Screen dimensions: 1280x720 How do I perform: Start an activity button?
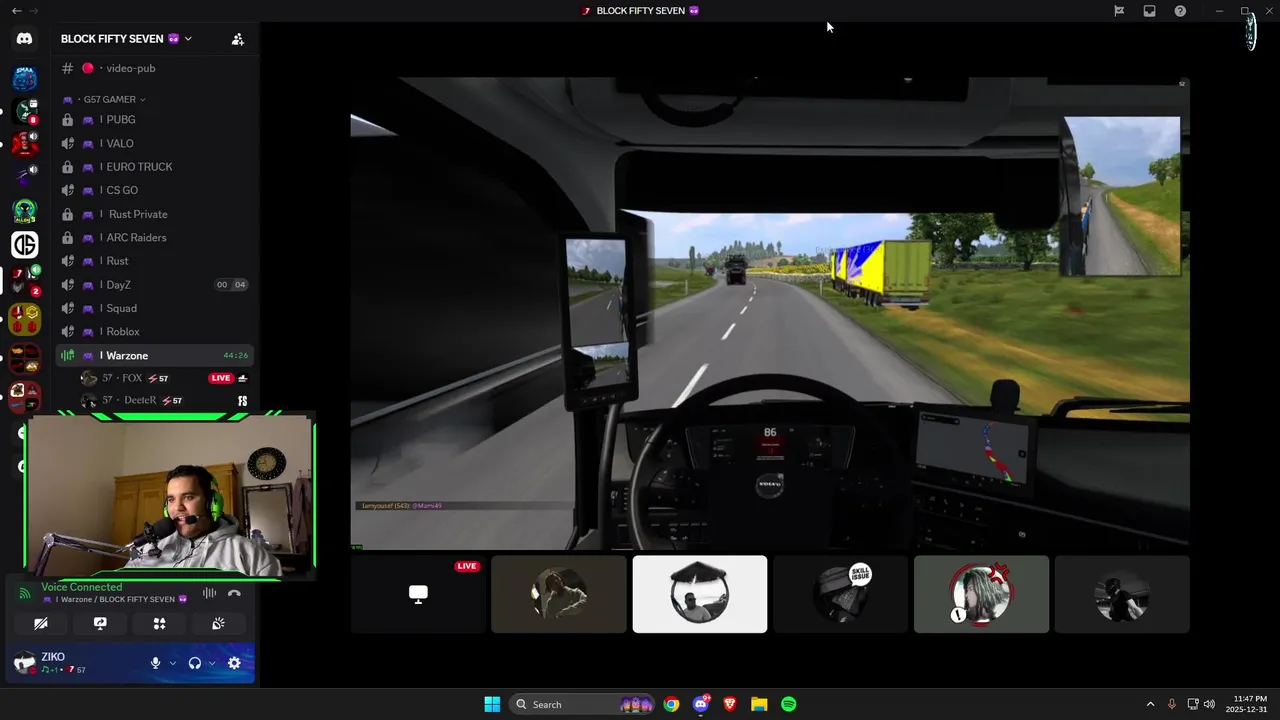click(159, 623)
